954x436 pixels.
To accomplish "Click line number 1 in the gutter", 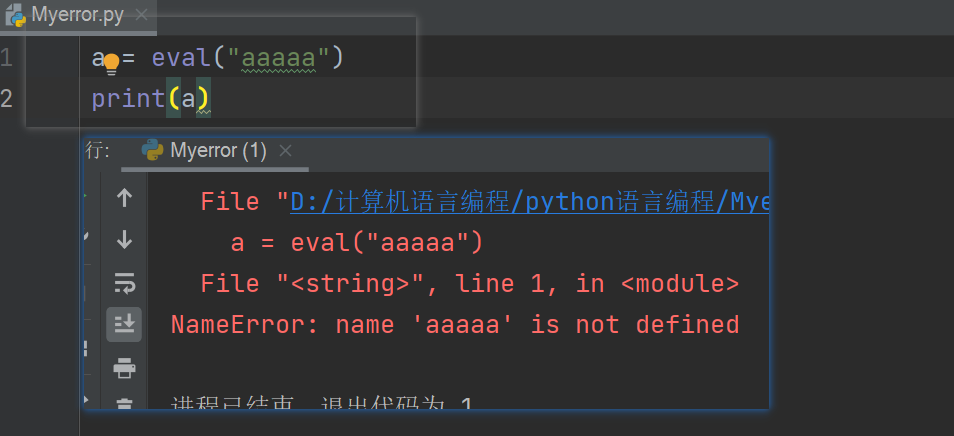I will click(x=7, y=58).
